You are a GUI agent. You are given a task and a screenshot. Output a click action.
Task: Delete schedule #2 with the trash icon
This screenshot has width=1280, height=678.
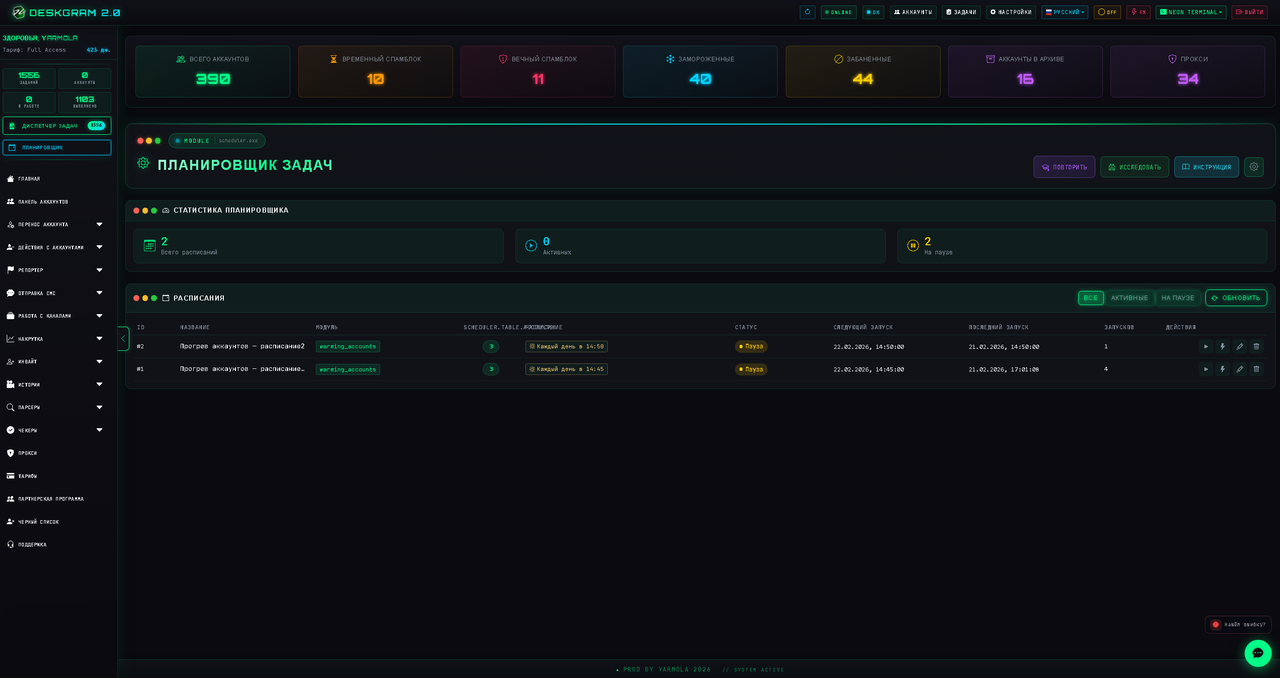(1257, 347)
